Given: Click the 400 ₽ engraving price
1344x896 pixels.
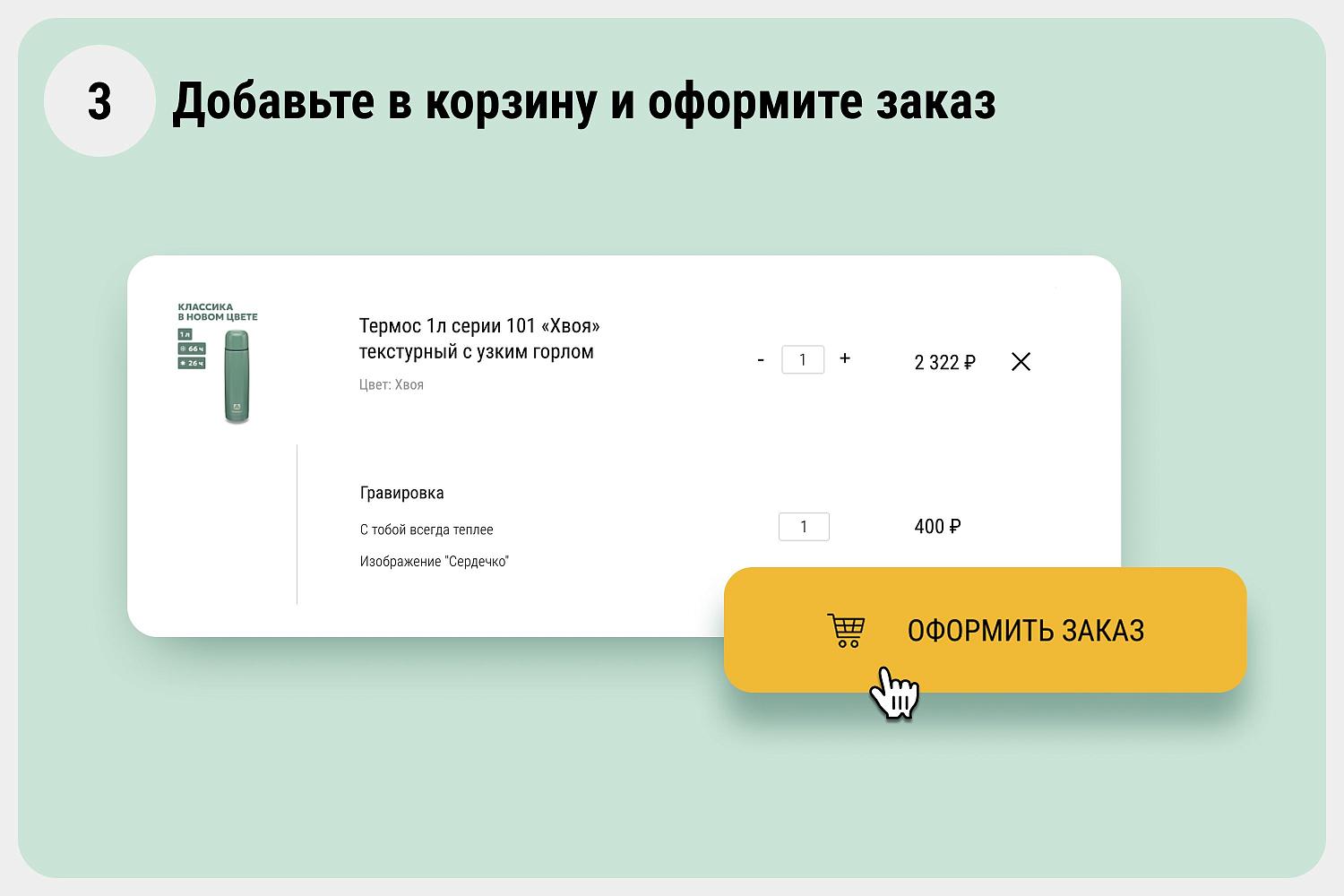Looking at the screenshot, I should 937,527.
